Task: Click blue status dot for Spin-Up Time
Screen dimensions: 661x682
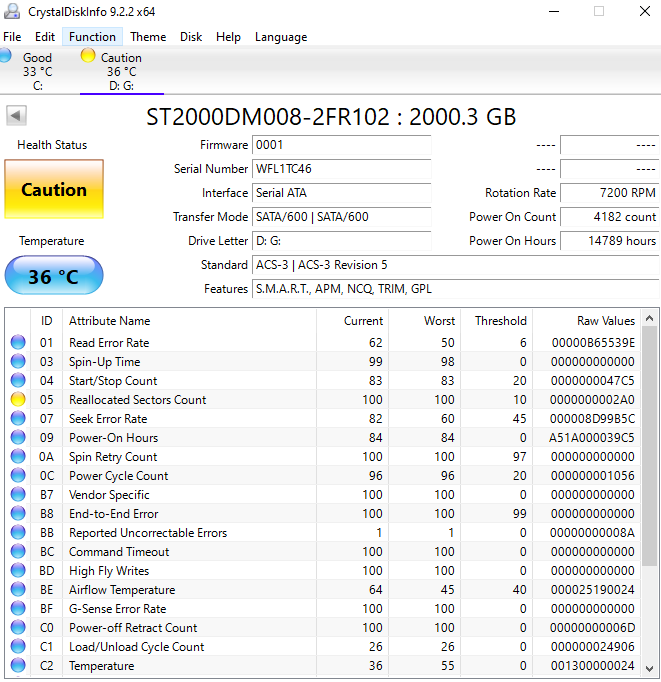Action: [x=18, y=361]
